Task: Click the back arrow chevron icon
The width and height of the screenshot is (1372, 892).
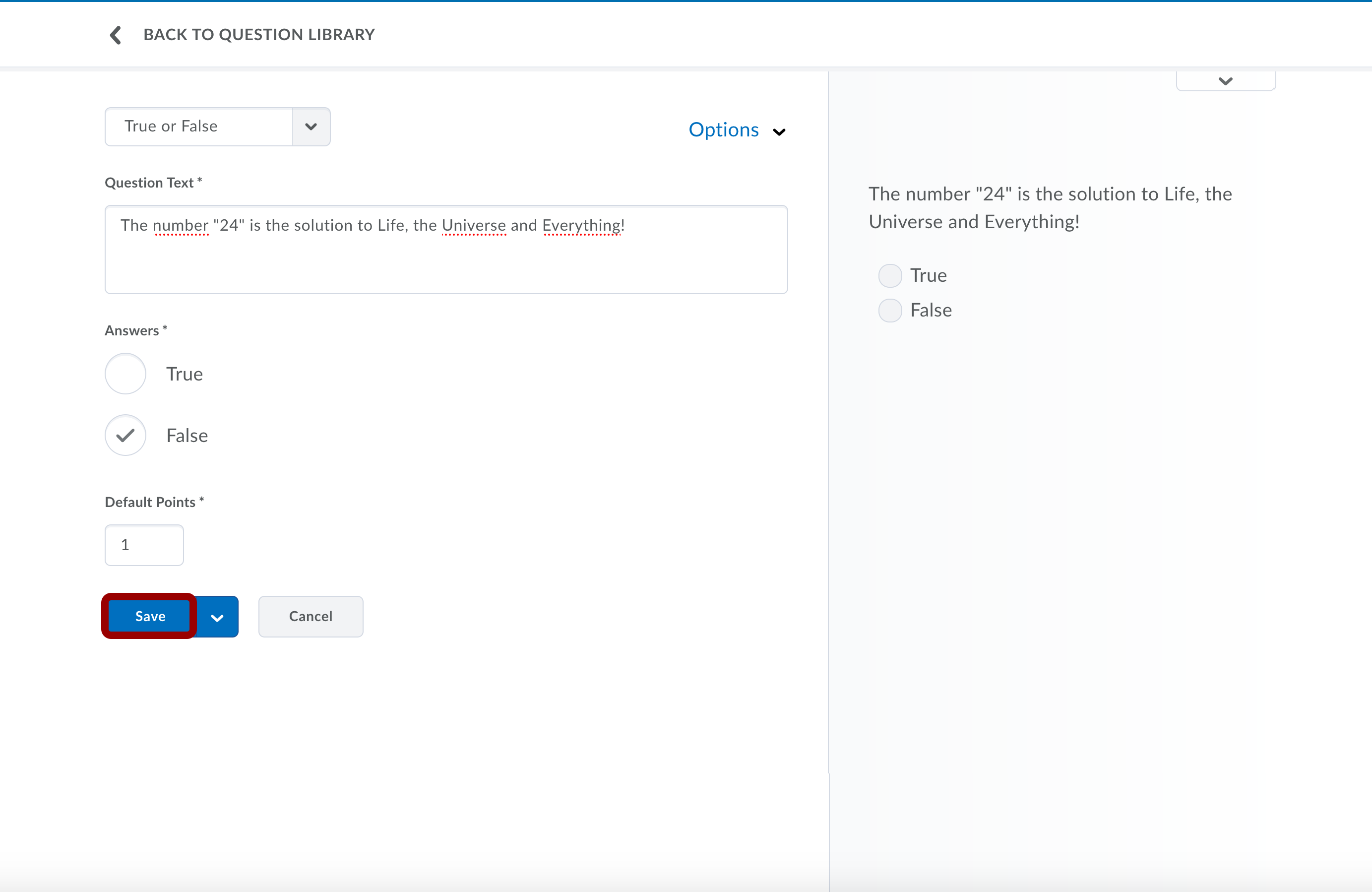Action: point(115,35)
